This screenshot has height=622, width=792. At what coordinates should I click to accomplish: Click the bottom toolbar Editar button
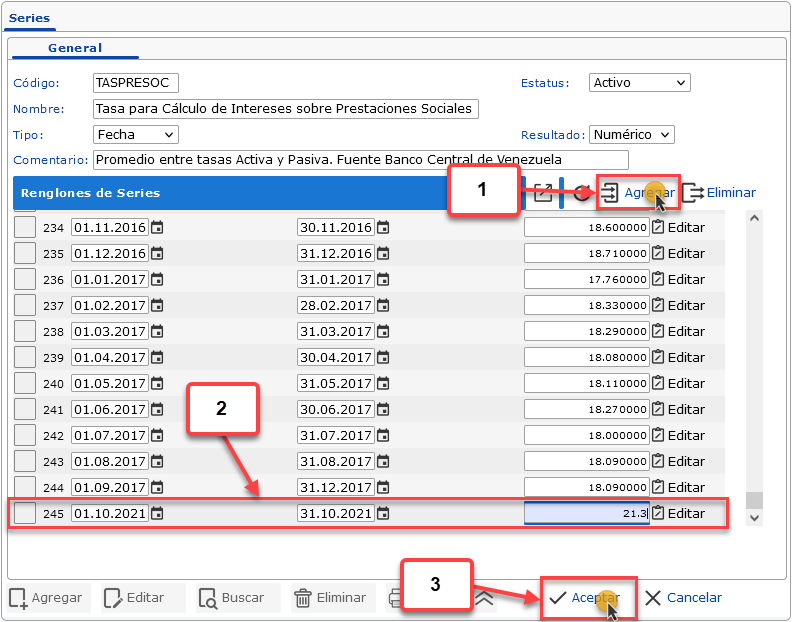[143, 598]
